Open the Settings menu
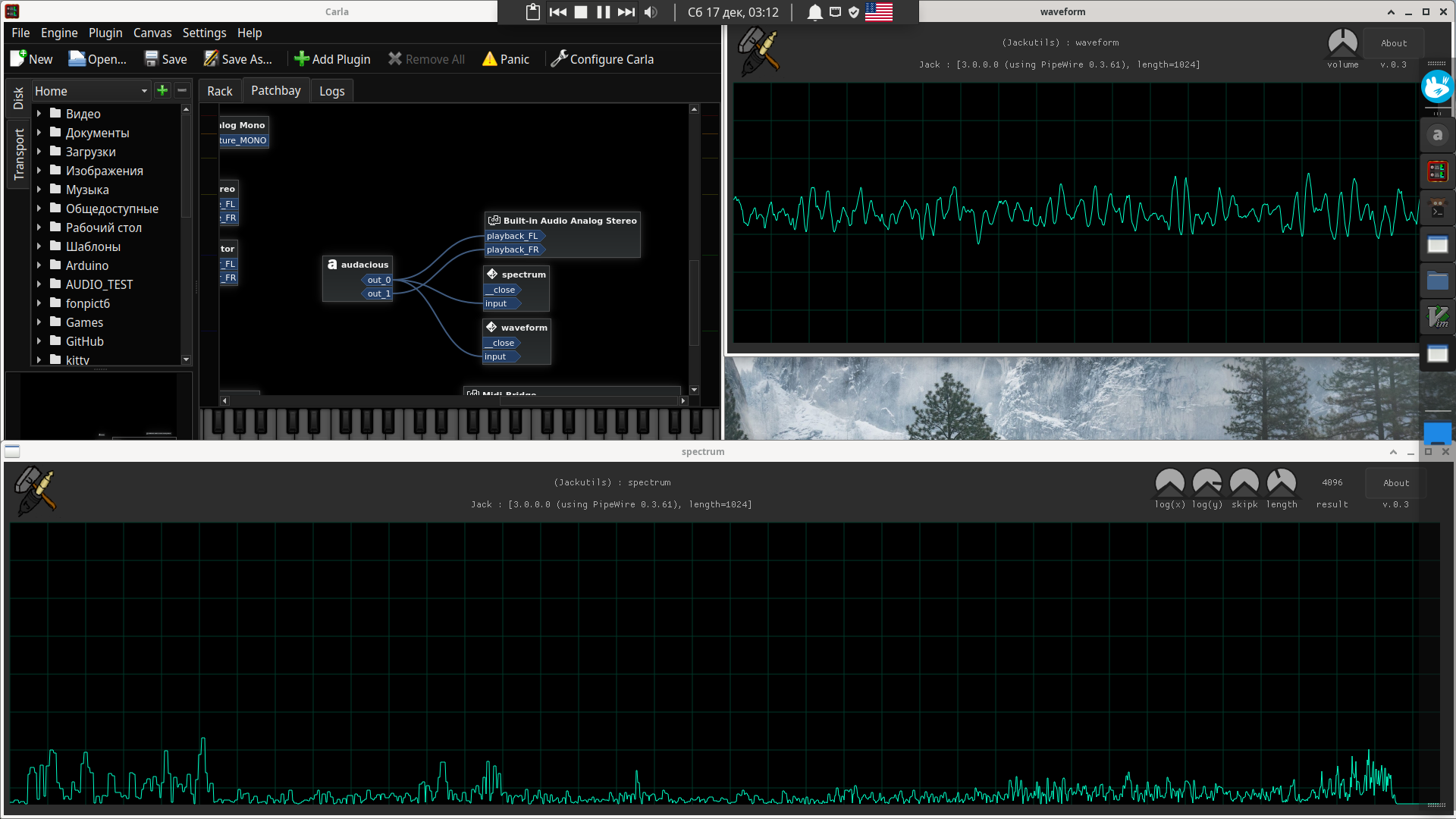The width and height of the screenshot is (1456, 819). 204,33
